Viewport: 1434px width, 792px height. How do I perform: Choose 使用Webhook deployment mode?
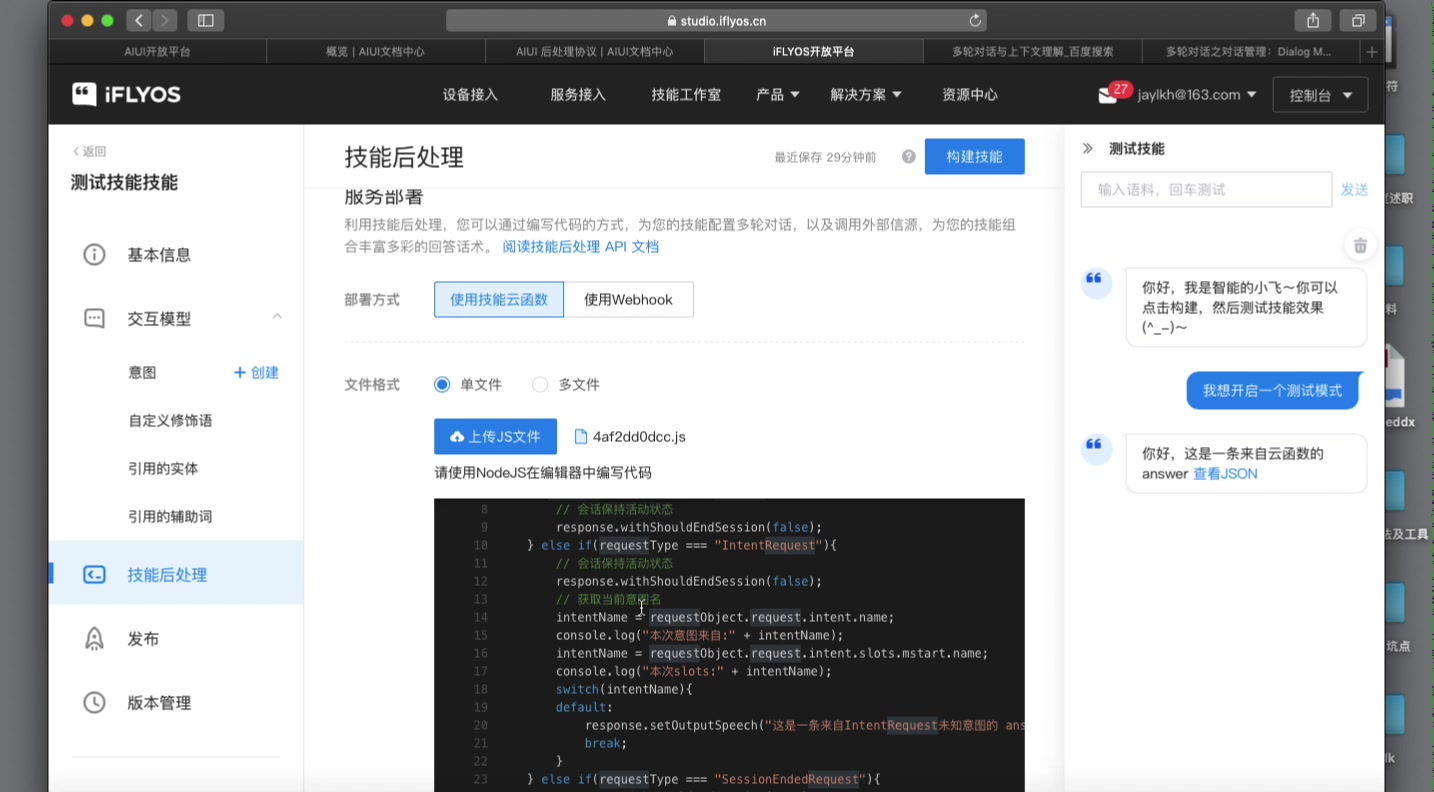628,300
